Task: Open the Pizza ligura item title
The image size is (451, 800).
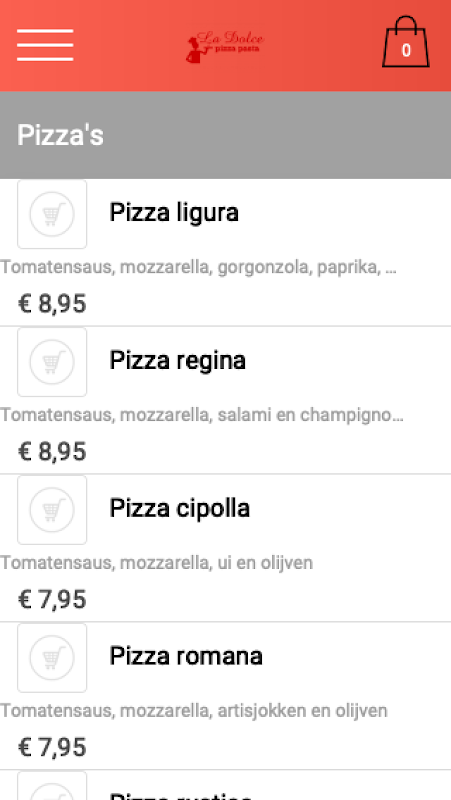Action: point(174,212)
